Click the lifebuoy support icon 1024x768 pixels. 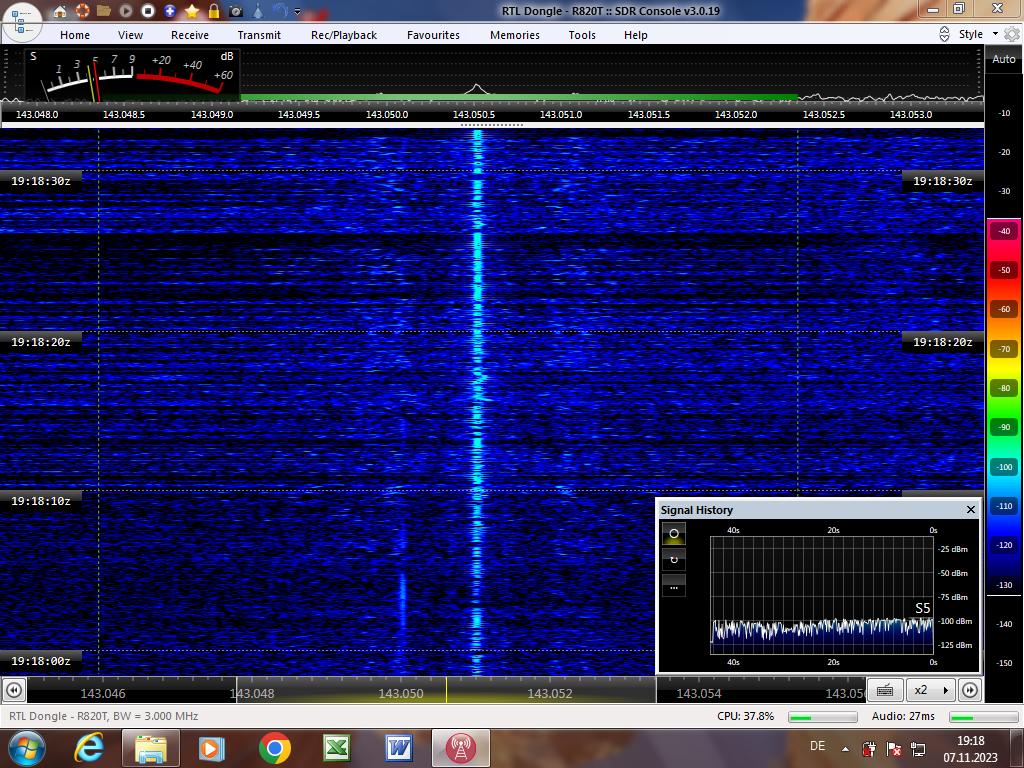point(82,11)
